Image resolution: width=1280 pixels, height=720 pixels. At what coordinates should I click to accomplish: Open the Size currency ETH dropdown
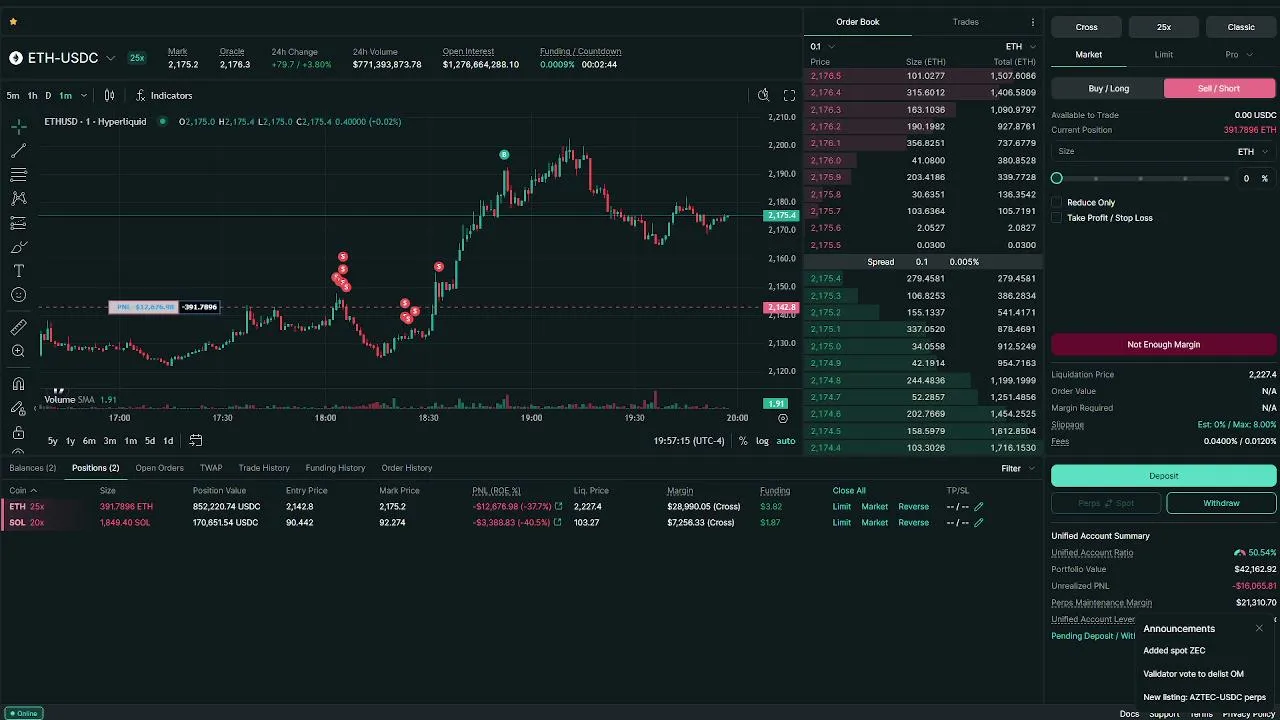click(1253, 151)
